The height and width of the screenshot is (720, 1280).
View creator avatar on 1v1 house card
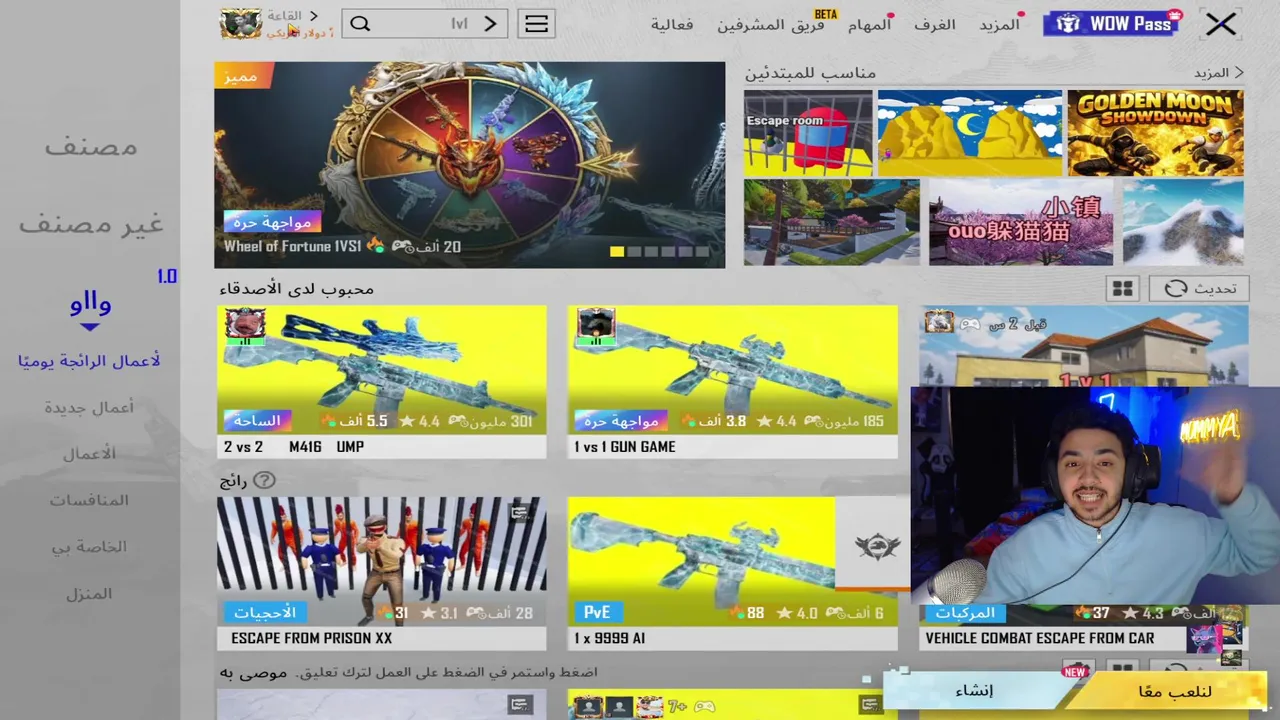click(x=939, y=322)
